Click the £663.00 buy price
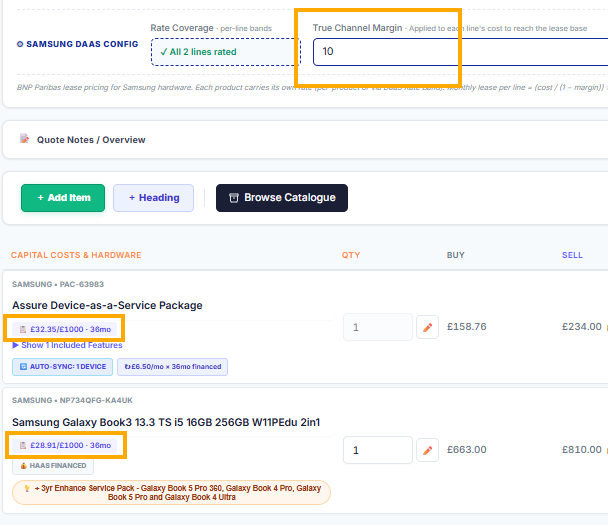The width and height of the screenshot is (608, 525). click(x=466, y=450)
